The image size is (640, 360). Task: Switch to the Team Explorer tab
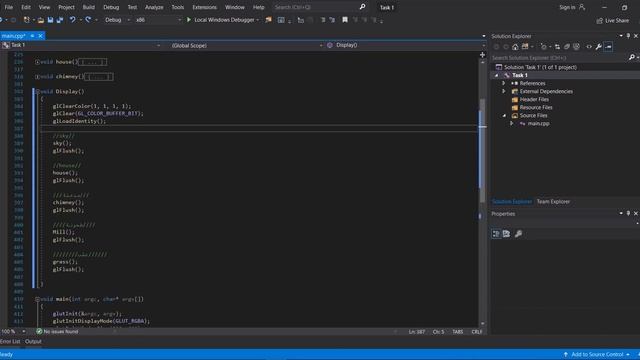(553, 202)
